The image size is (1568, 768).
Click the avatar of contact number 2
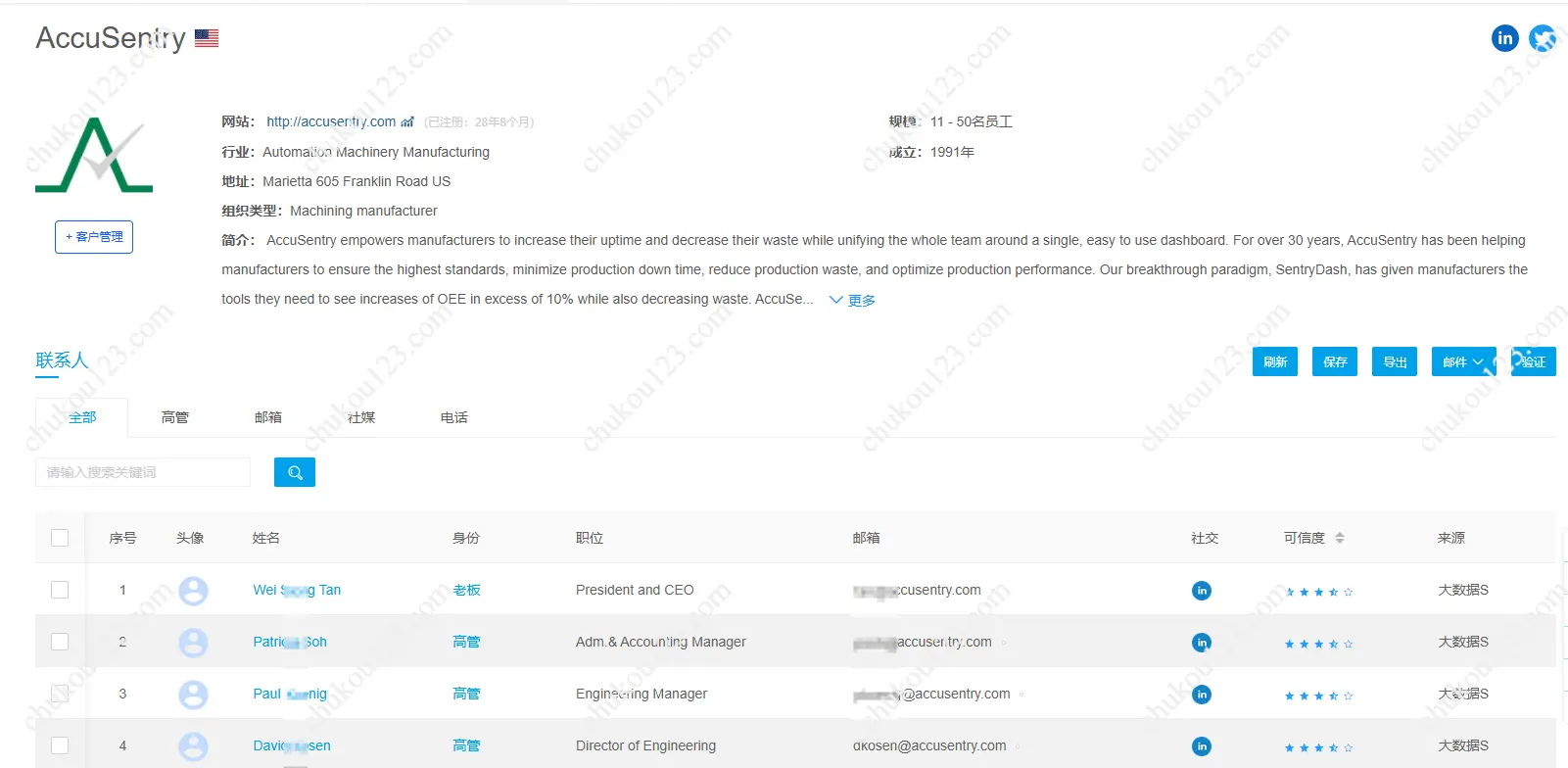[193, 643]
